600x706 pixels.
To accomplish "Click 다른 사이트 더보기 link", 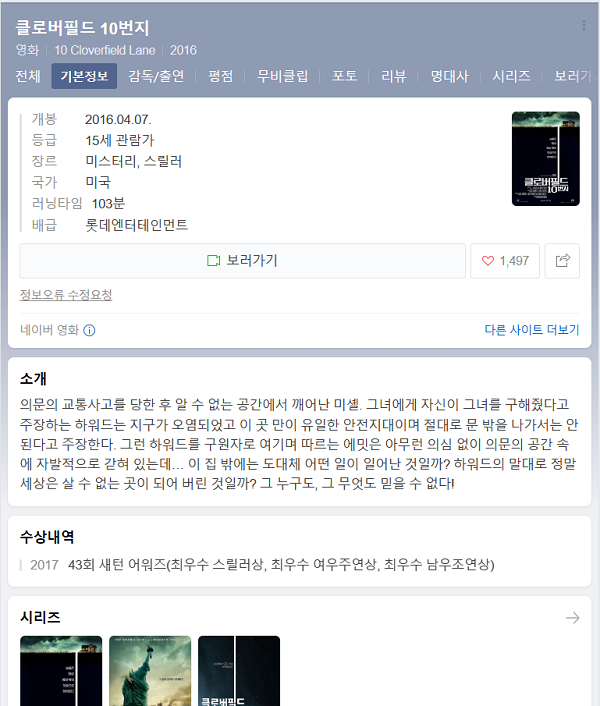I will 532,330.
